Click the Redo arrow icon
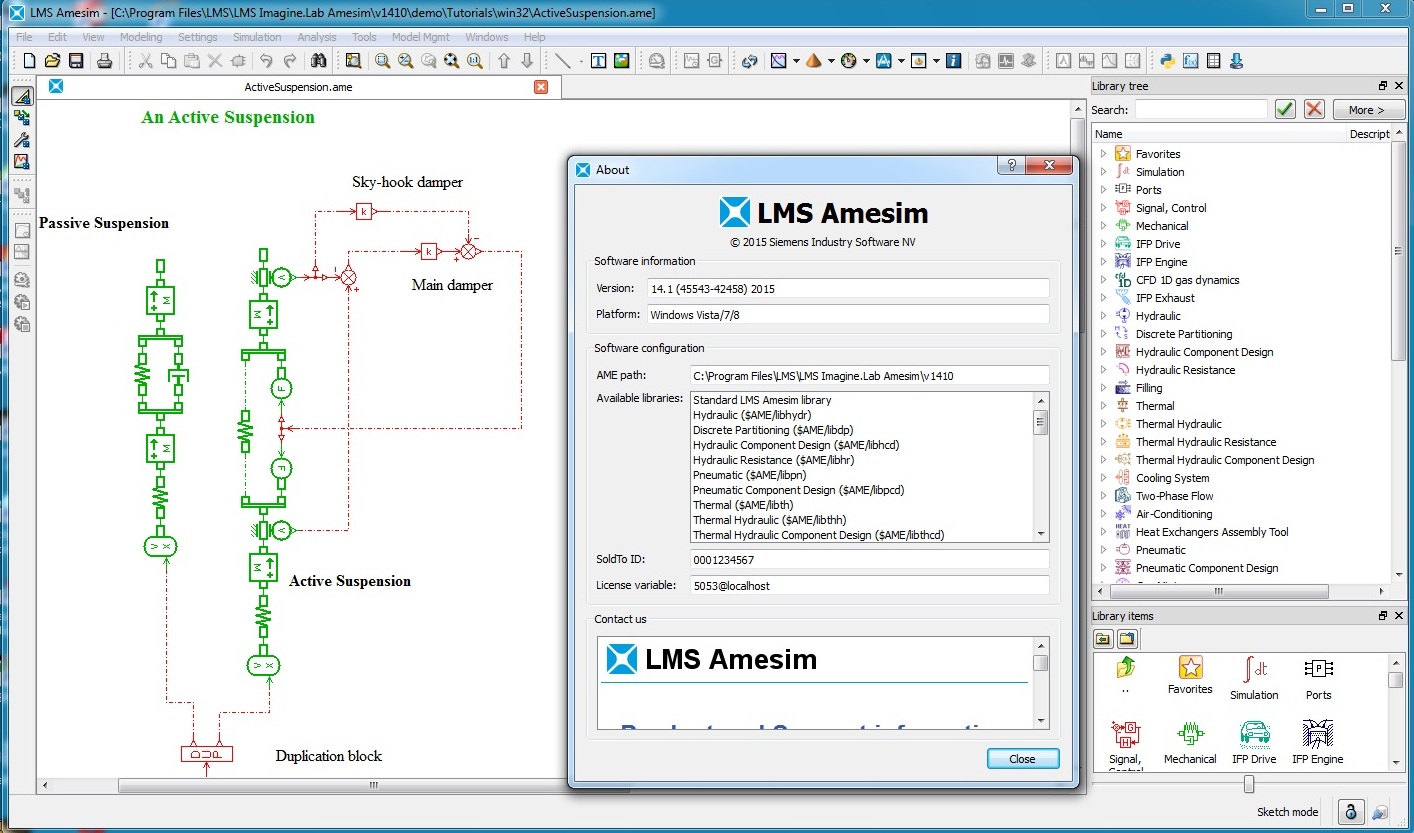 click(290, 61)
